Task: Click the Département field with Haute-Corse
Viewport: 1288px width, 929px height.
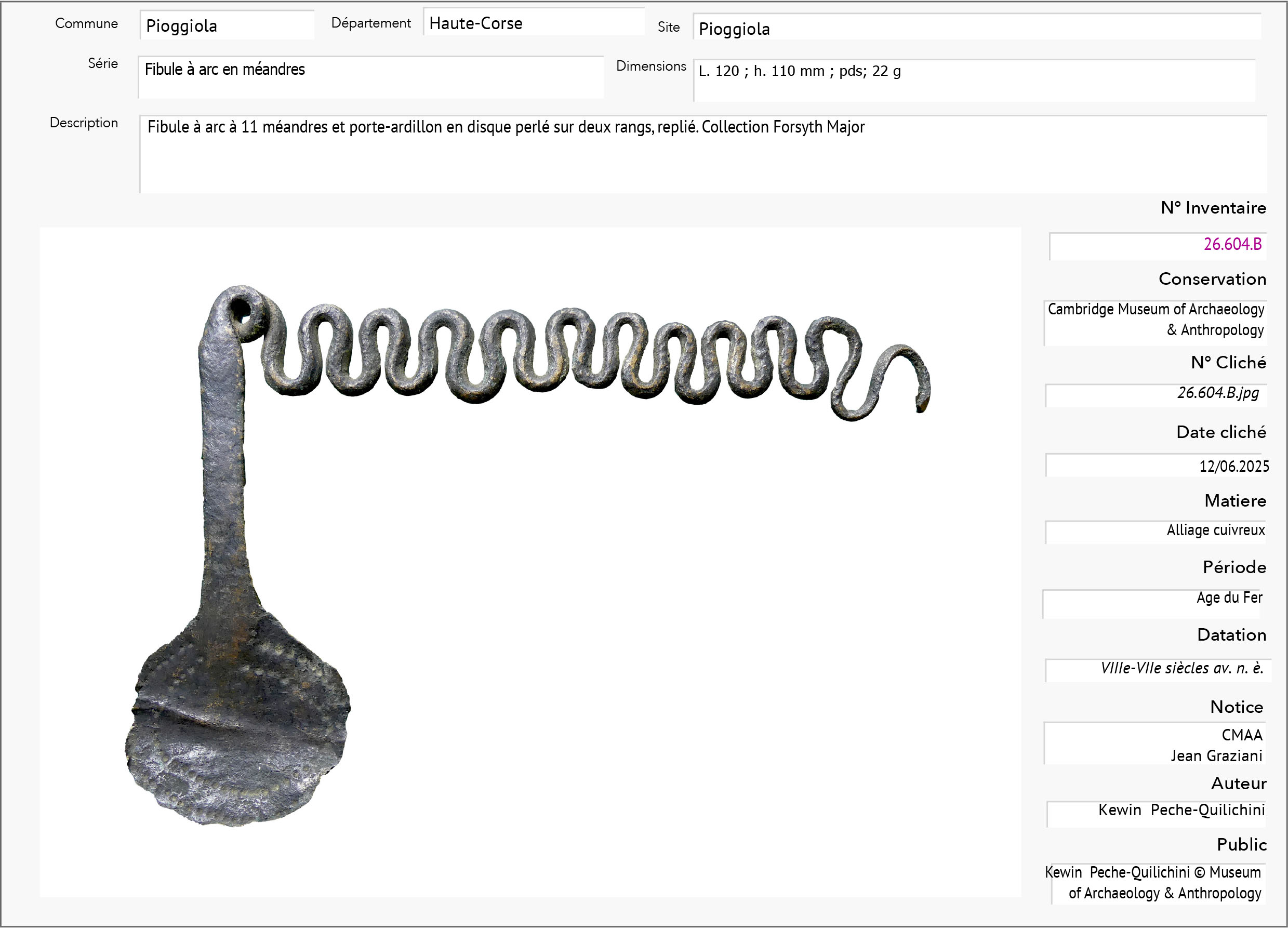Action: point(533,23)
